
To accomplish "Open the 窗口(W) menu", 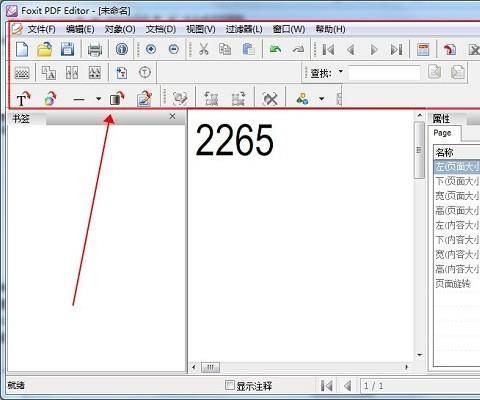I will 289,29.
